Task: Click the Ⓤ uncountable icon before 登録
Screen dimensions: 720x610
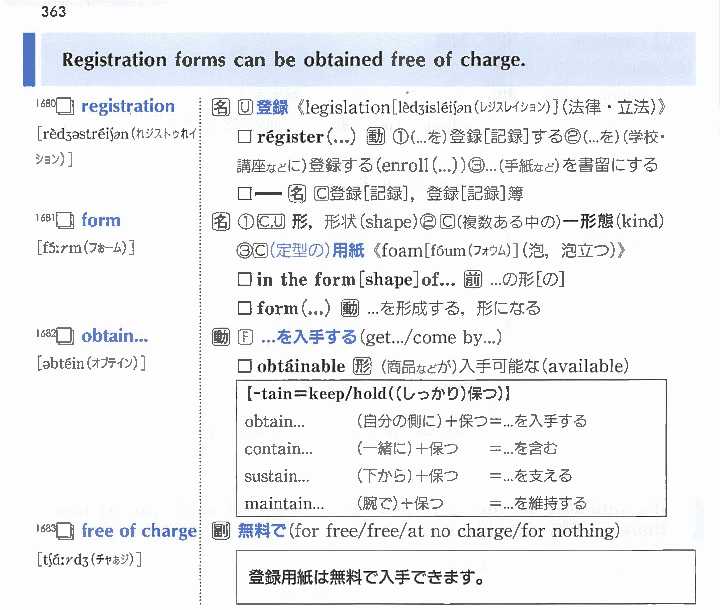Action: [x=244, y=107]
